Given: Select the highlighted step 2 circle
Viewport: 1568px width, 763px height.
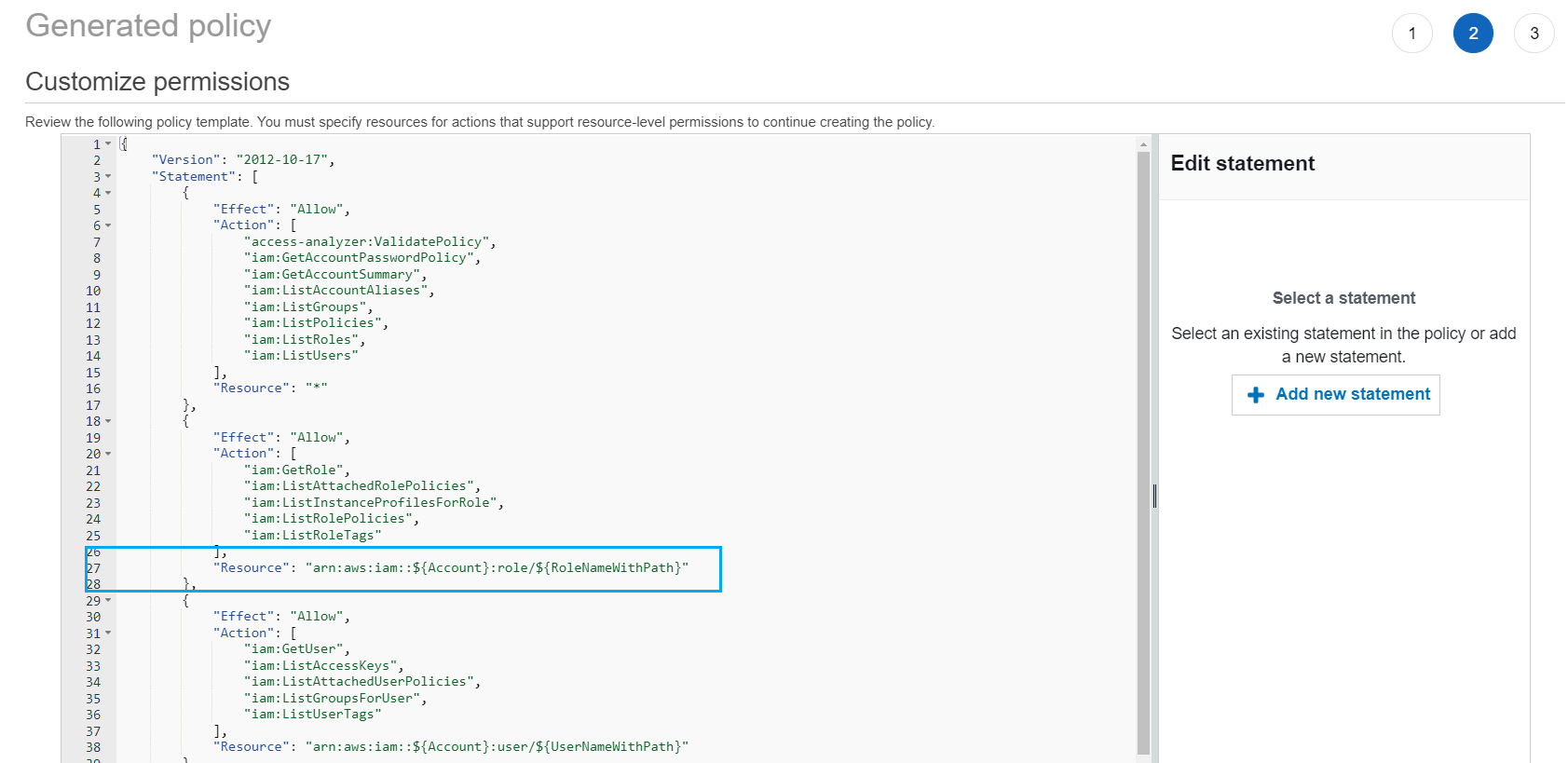Looking at the screenshot, I should tap(1472, 34).
